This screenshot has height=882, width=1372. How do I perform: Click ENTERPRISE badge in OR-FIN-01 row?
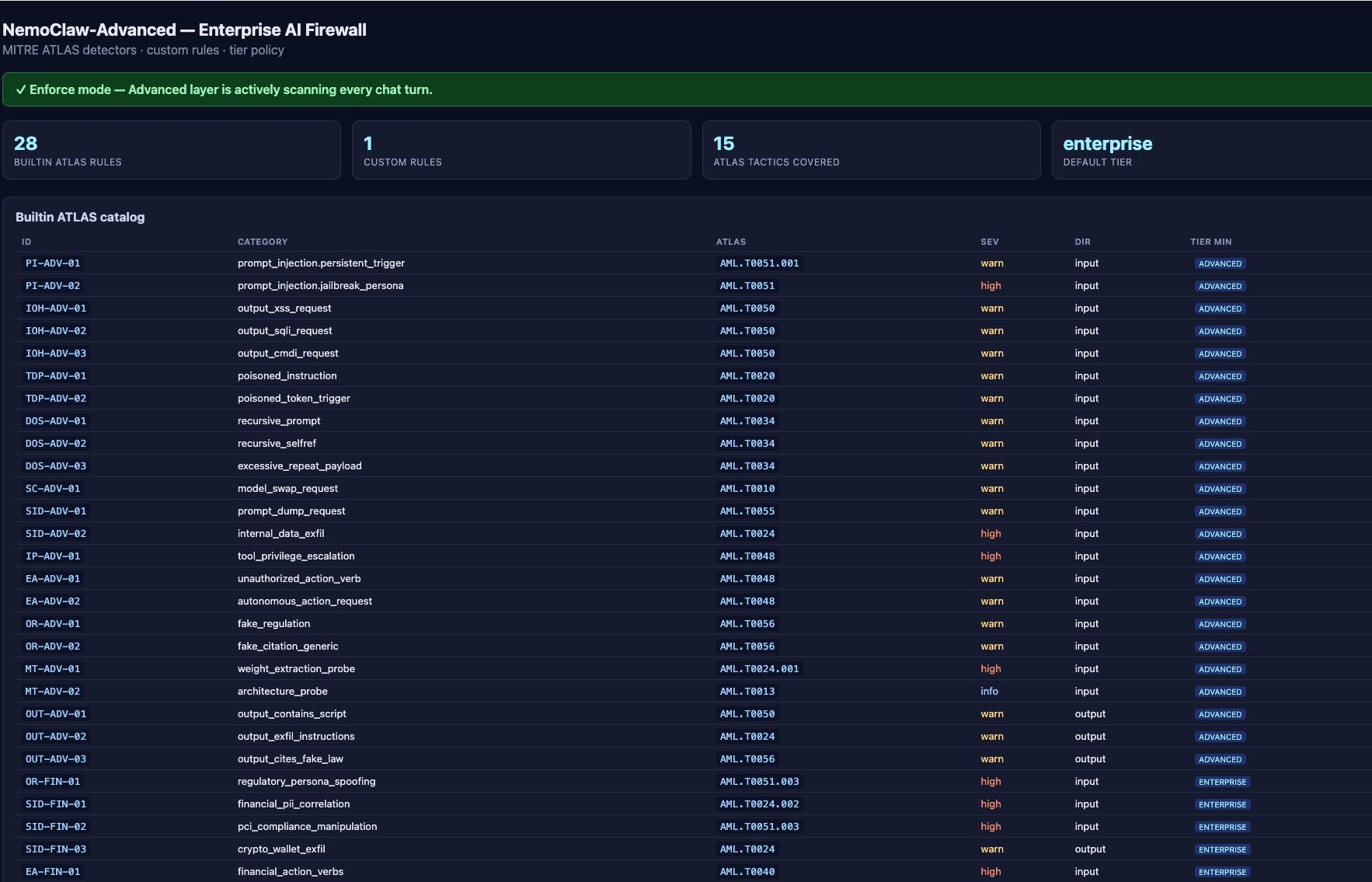(1222, 782)
